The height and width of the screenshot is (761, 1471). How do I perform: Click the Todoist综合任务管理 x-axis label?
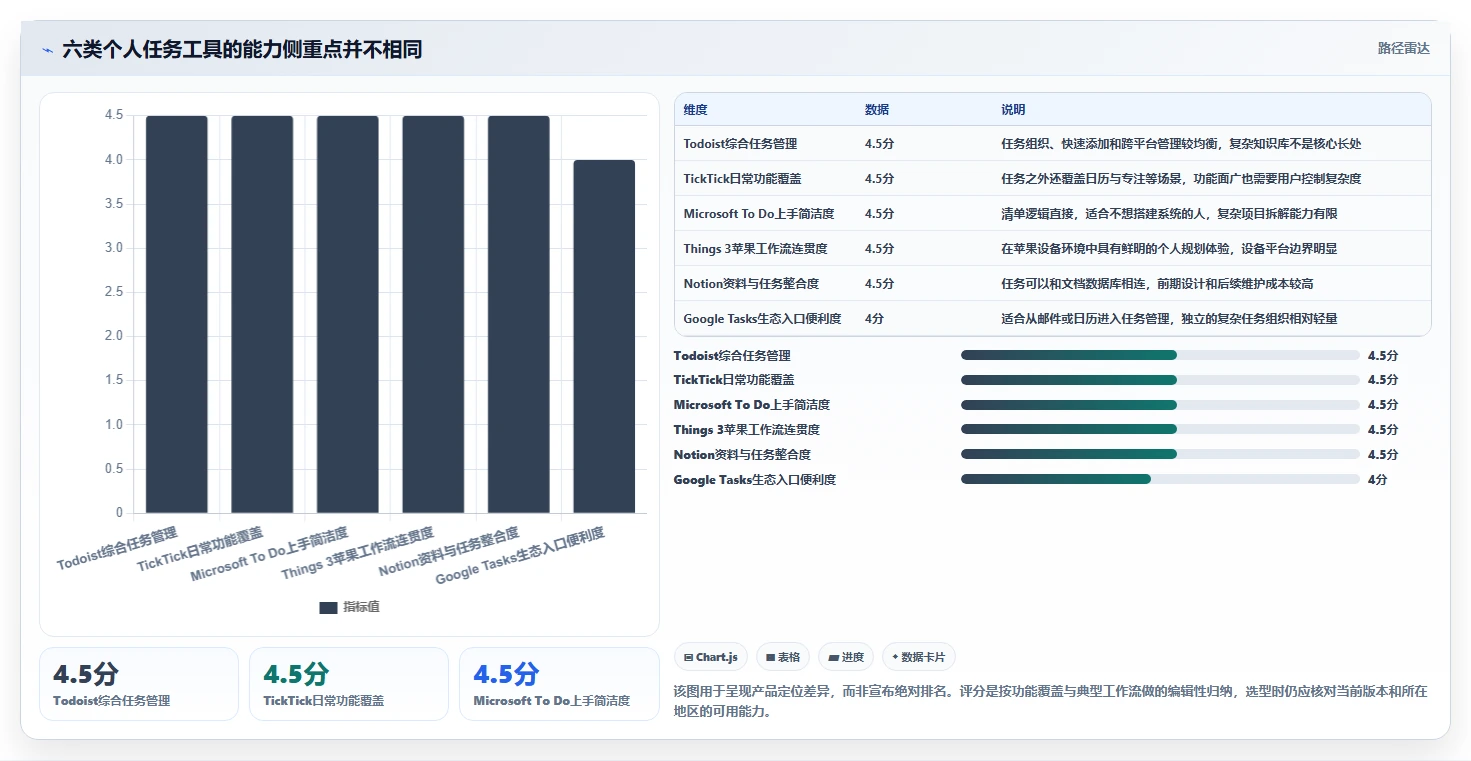point(117,547)
